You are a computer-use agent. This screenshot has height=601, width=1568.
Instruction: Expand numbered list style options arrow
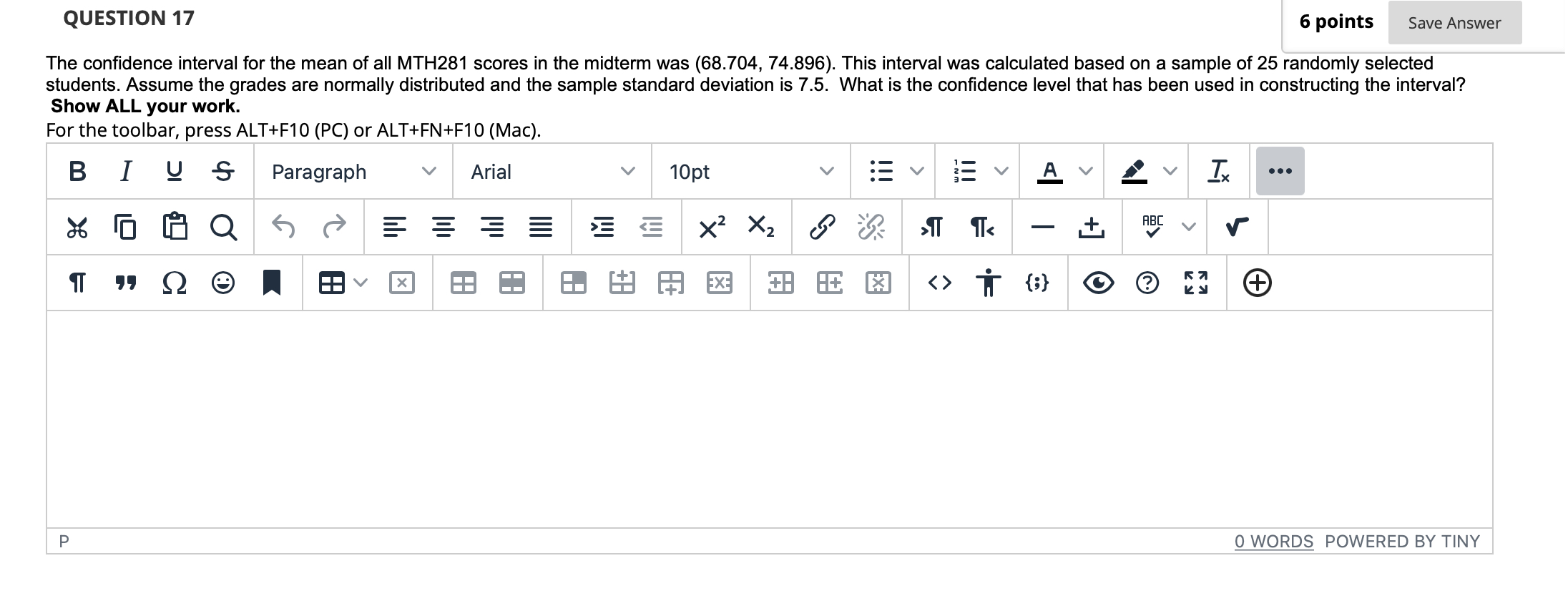click(1001, 172)
